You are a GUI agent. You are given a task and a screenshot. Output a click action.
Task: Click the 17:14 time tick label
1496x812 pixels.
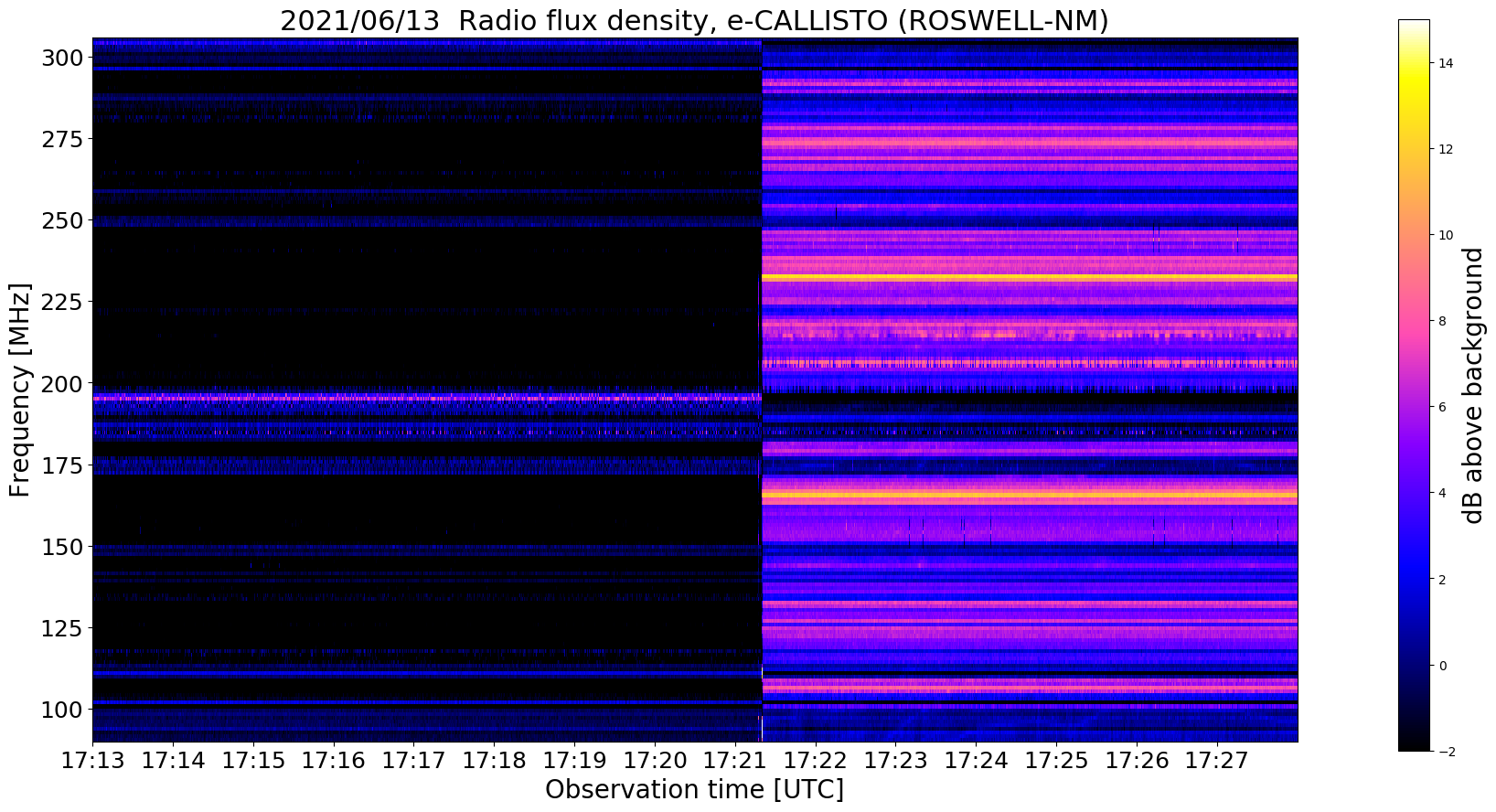pos(173,760)
